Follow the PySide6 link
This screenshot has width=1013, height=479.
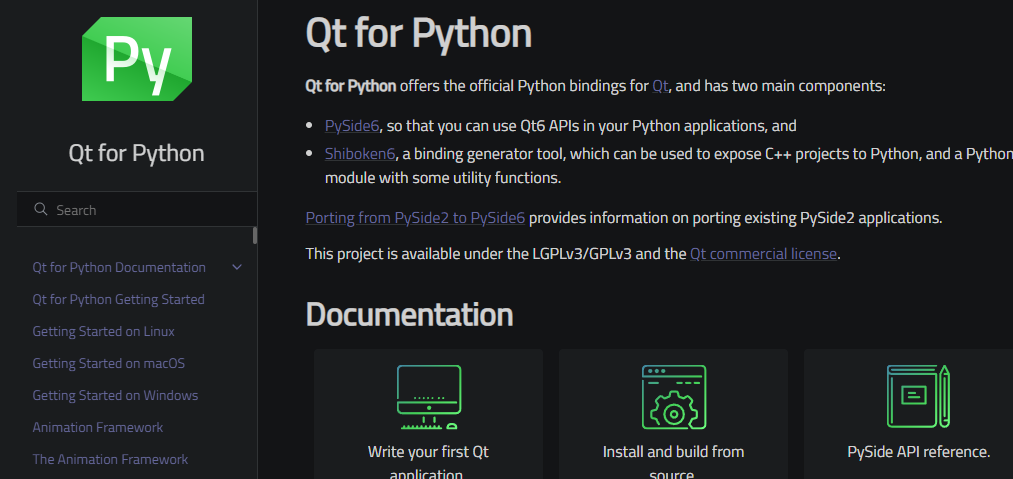pyautogui.click(x=352, y=126)
